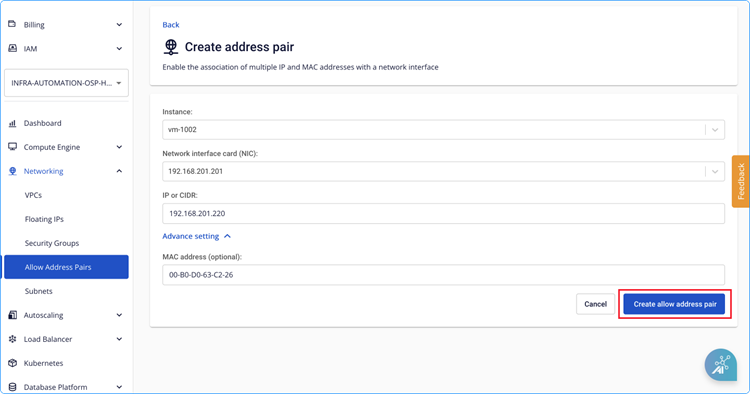This screenshot has width=750, height=394.
Task: Click the Cancel button
Action: [x=596, y=304]
